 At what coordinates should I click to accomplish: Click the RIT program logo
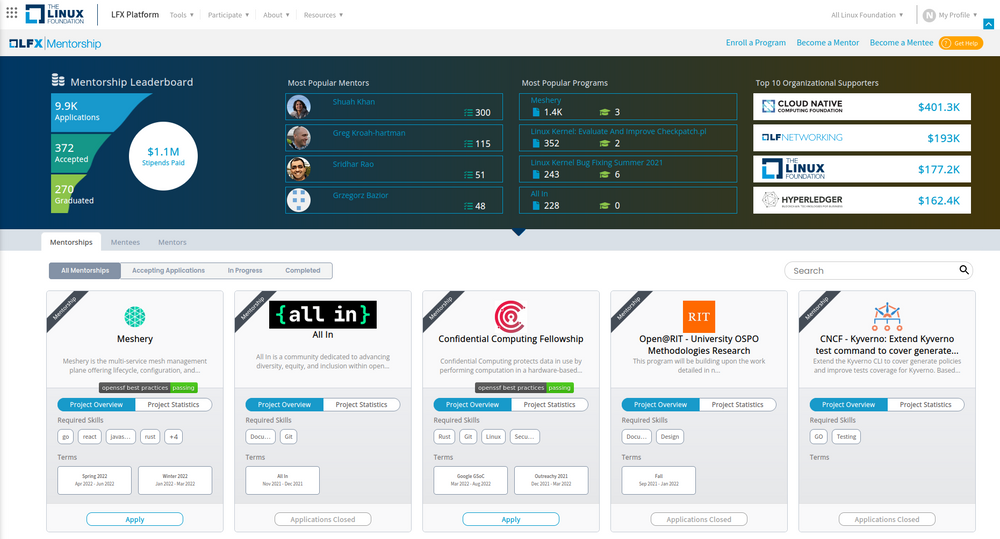699,316
